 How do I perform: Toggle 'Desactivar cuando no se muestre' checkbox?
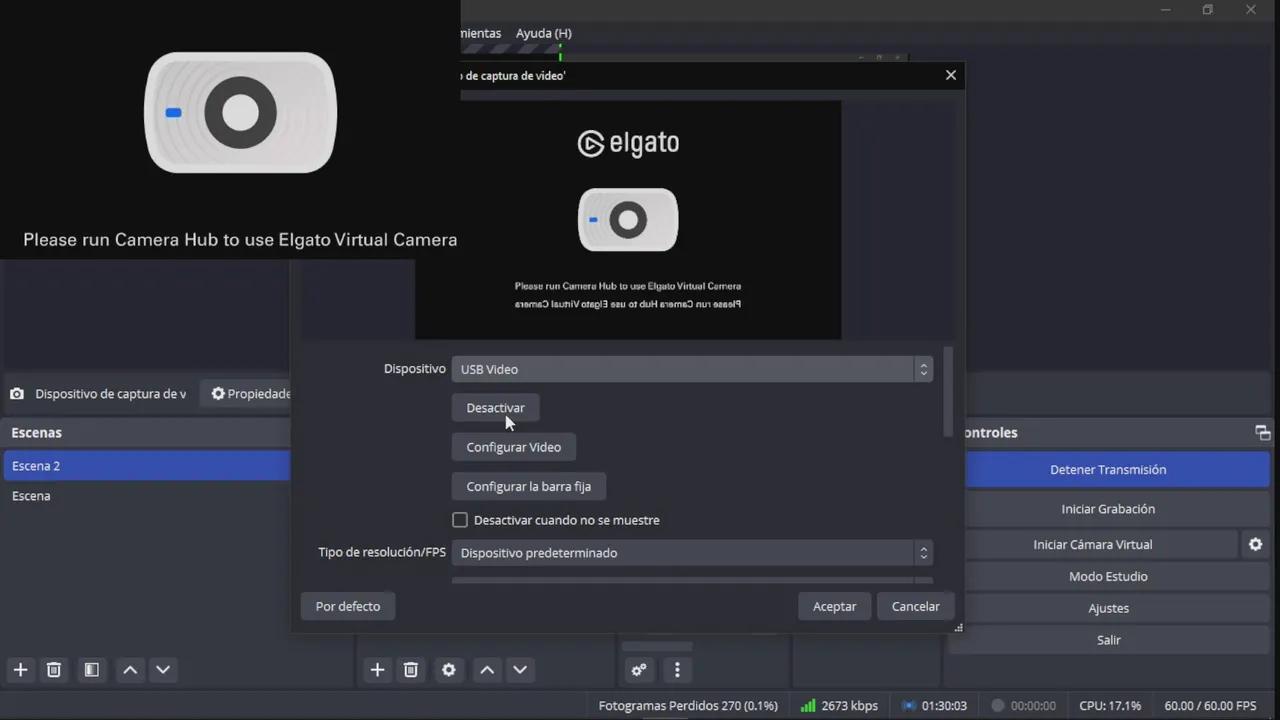click(x=460, y=520)
